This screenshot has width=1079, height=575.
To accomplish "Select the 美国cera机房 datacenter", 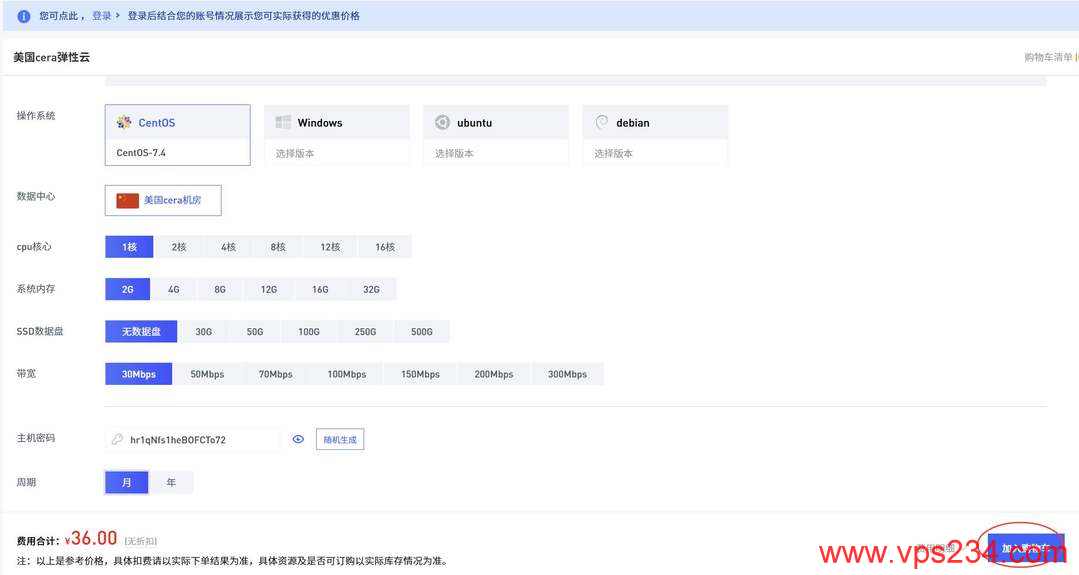I will (163, 200).
